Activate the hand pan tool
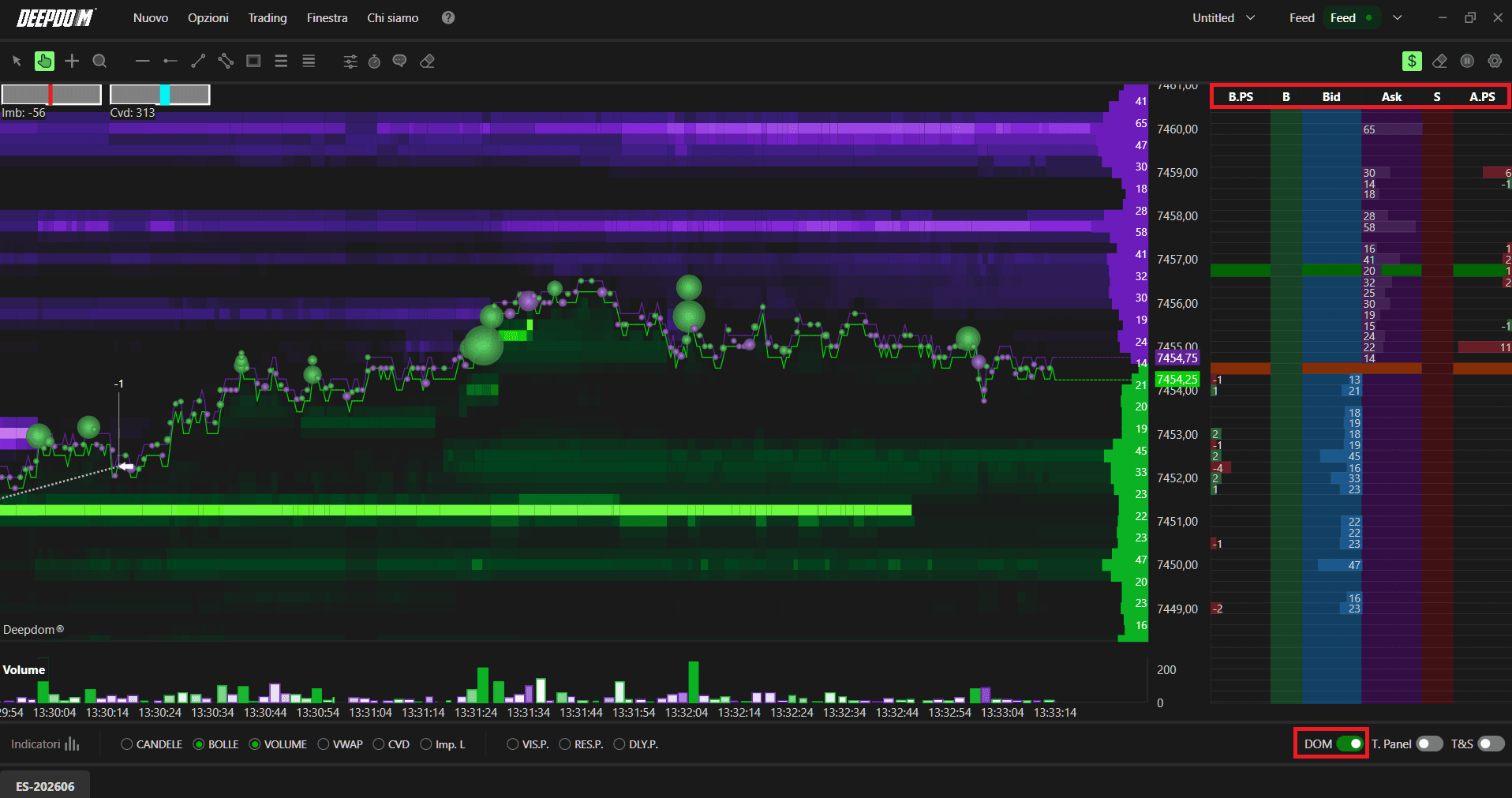 tap(44, 61)
